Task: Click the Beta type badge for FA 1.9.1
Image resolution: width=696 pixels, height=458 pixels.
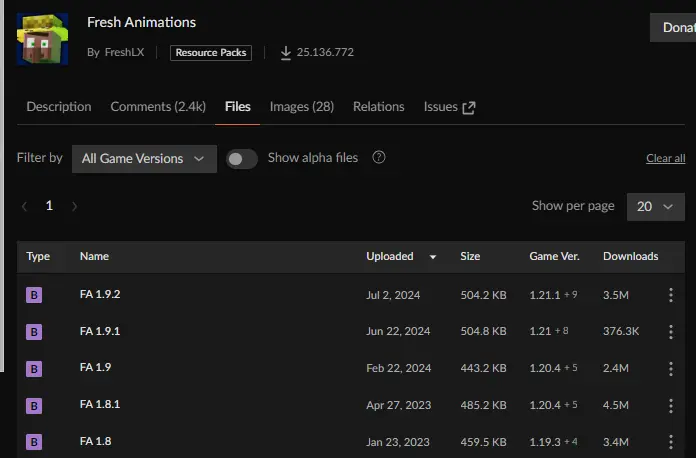Action: click(x=34, y=332)
